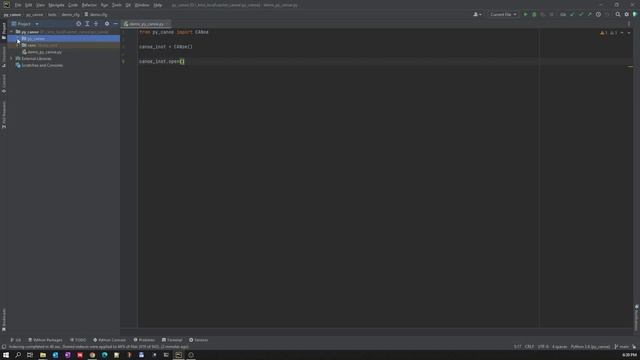Viewport: 640px width, 360px height.
Task: Click the line separator CRLF in status bar
Action: (529, 347)
